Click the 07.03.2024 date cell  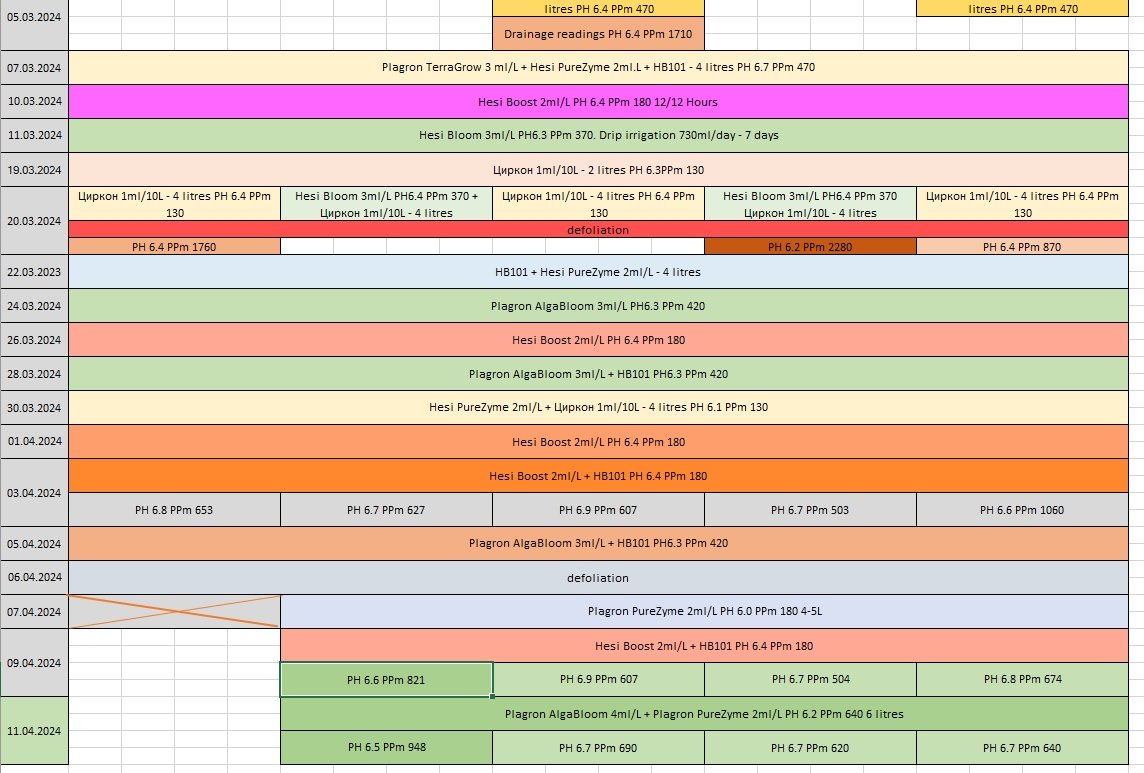click(x=34, y=68)
